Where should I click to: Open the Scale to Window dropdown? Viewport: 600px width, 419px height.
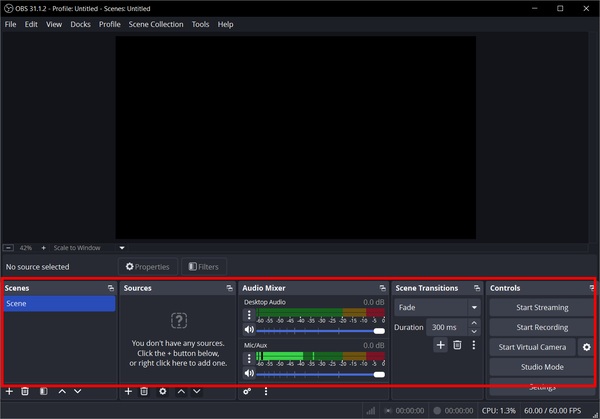point(122,247)
